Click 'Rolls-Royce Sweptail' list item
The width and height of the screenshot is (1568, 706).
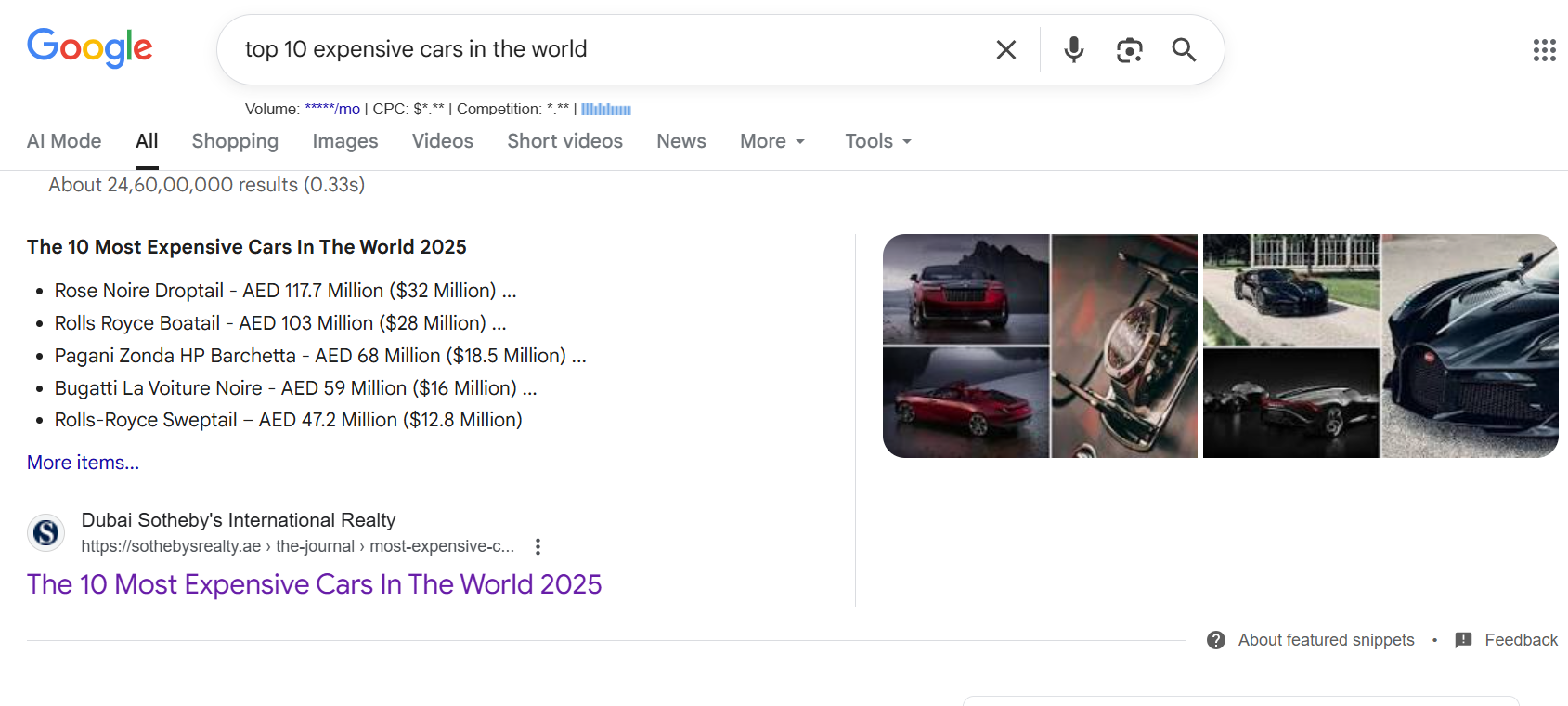[289, 420]
